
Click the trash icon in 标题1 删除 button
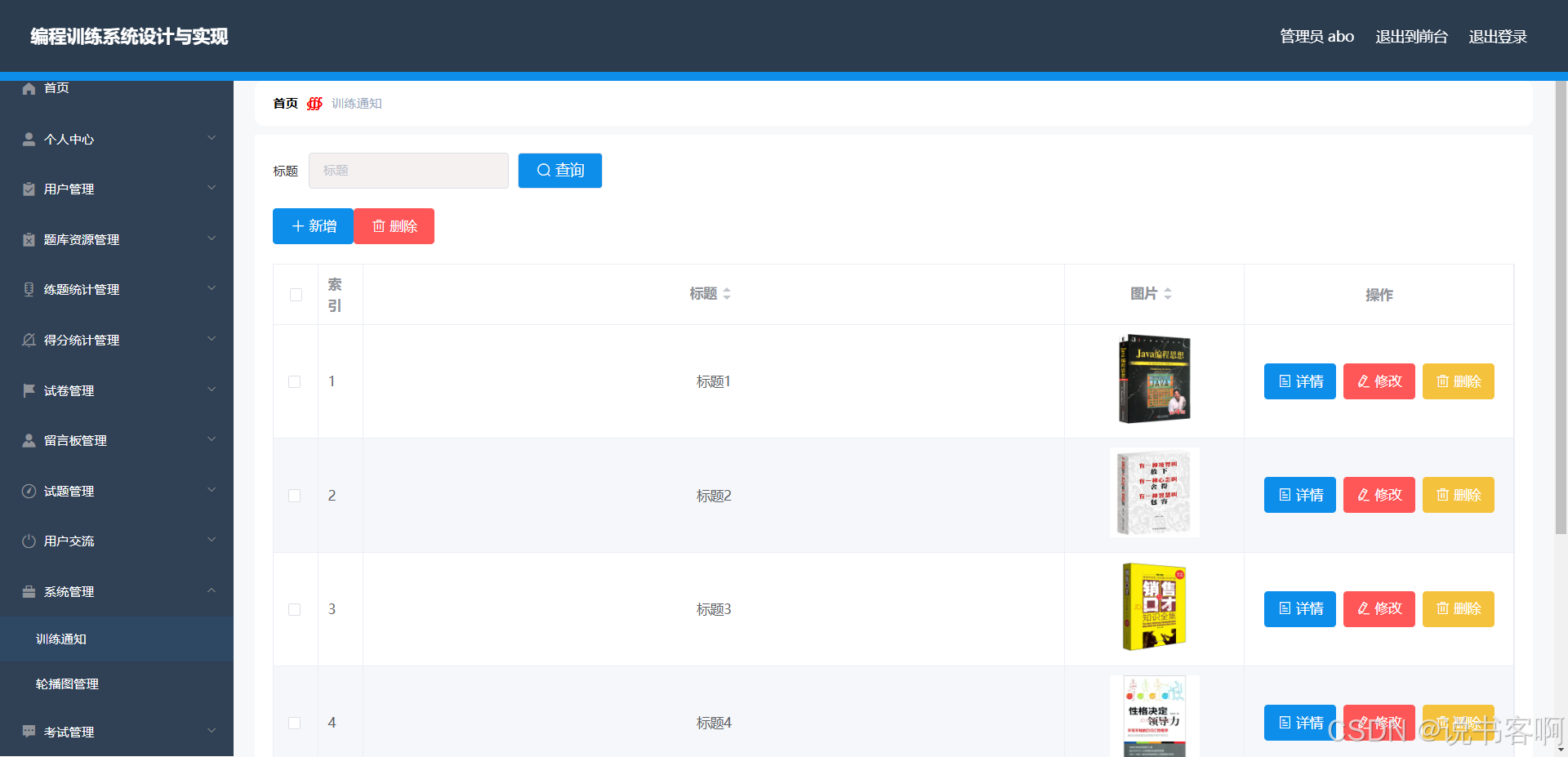1443,381
